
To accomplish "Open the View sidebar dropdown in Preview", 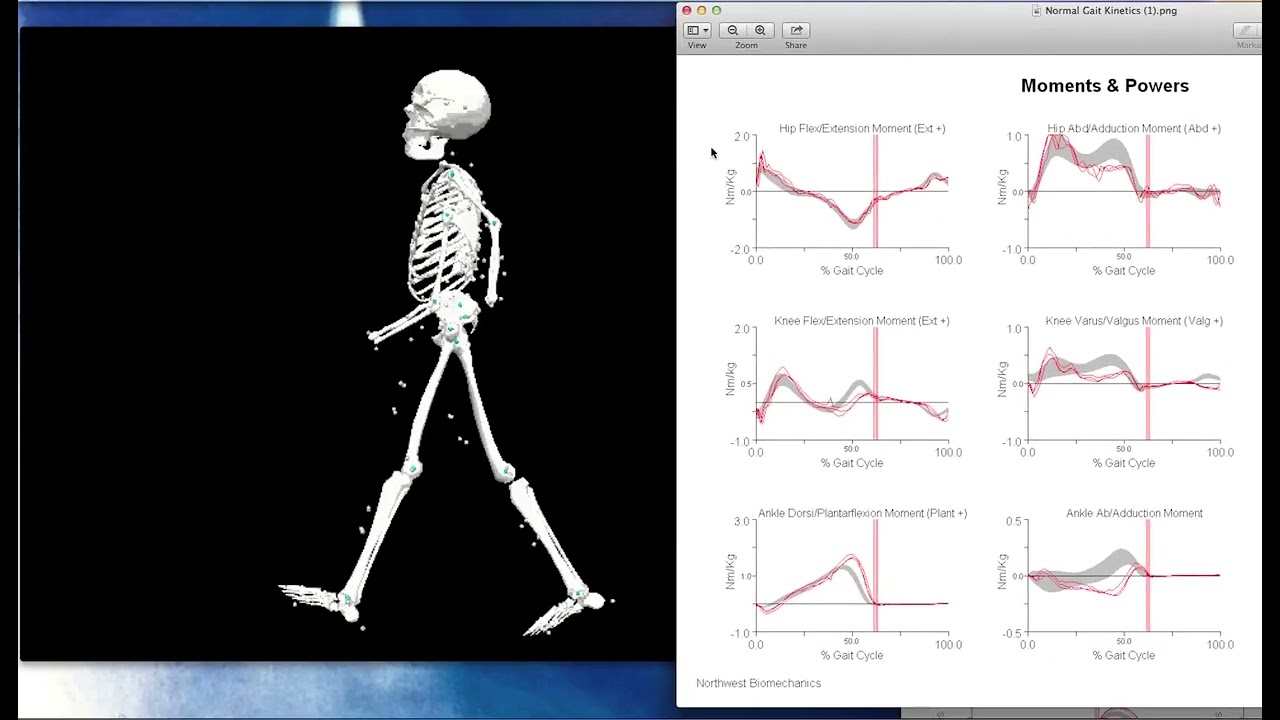I will tap(697, 30).
